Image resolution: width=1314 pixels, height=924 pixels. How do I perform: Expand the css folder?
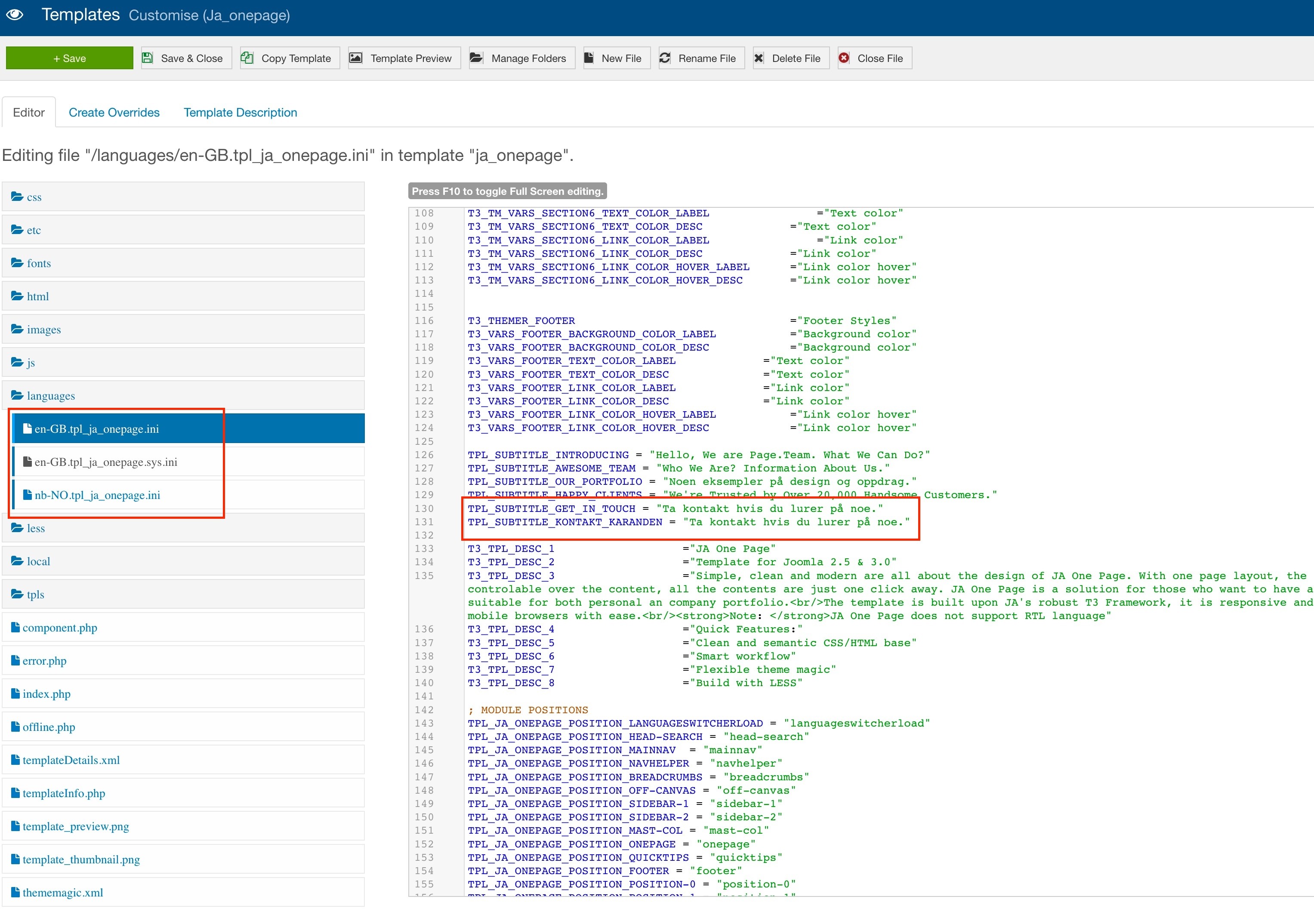click(x=34, y=197)
